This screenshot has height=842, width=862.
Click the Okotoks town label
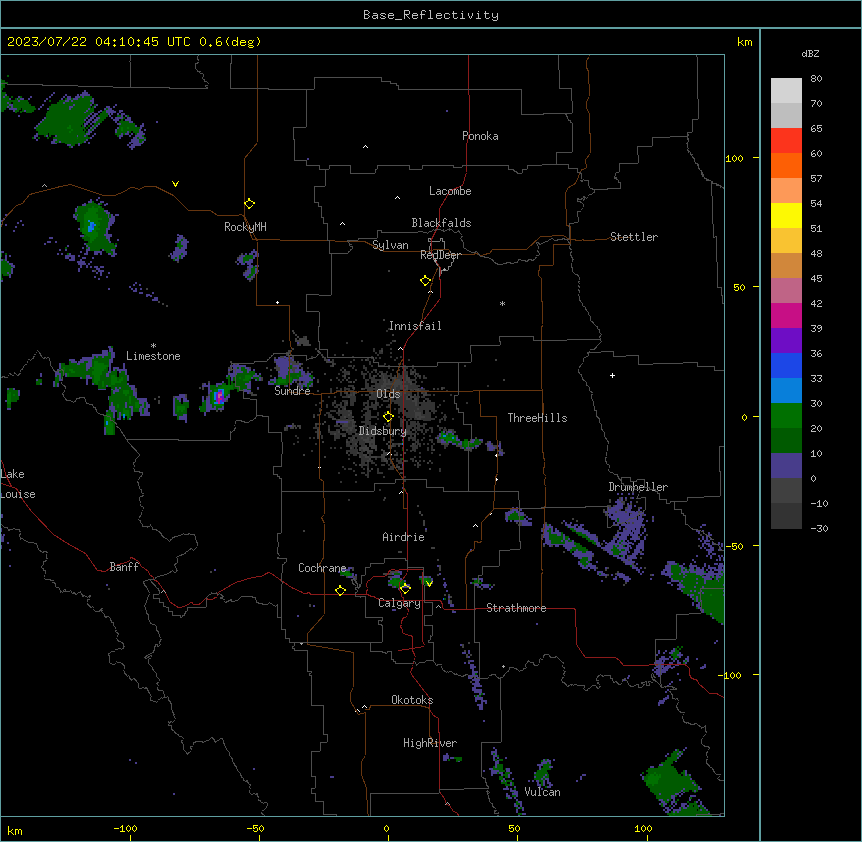[x=412, y=700]
